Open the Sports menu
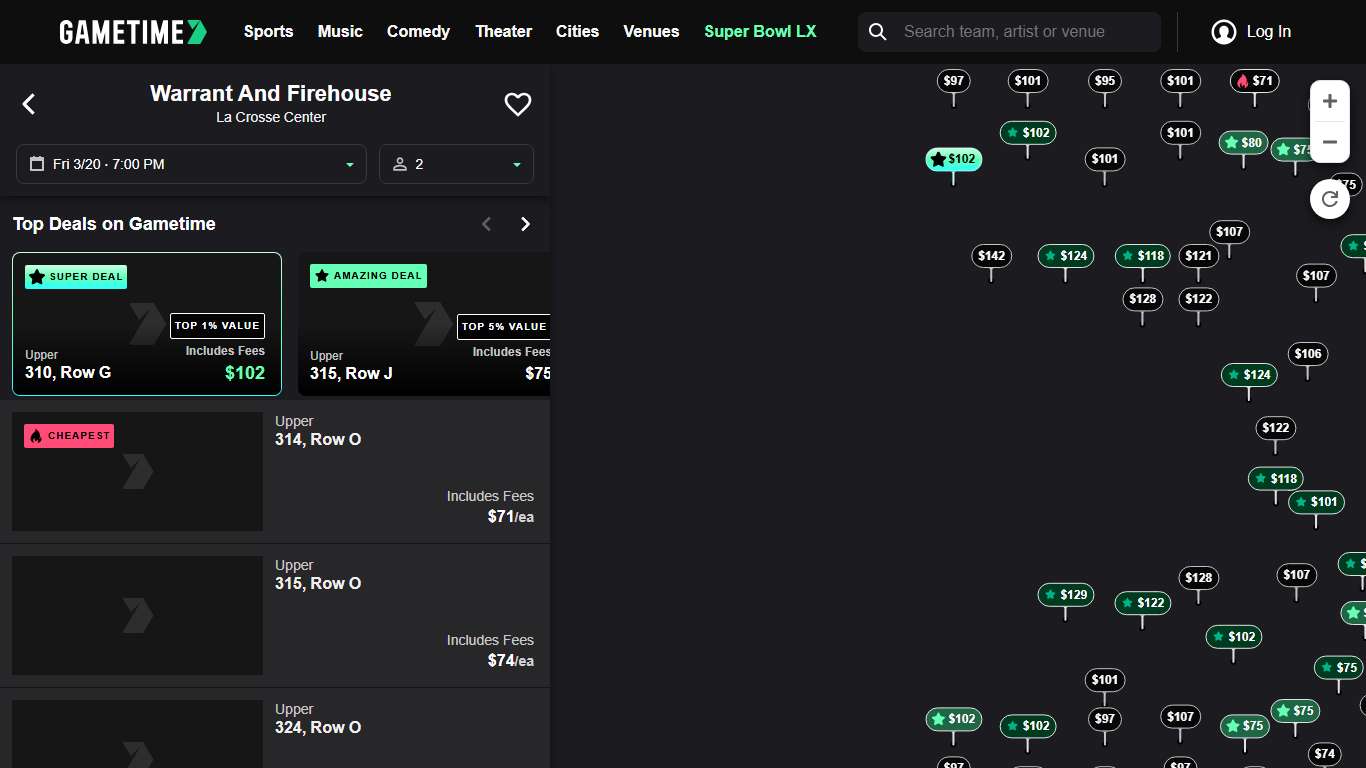 click(268, 32)
